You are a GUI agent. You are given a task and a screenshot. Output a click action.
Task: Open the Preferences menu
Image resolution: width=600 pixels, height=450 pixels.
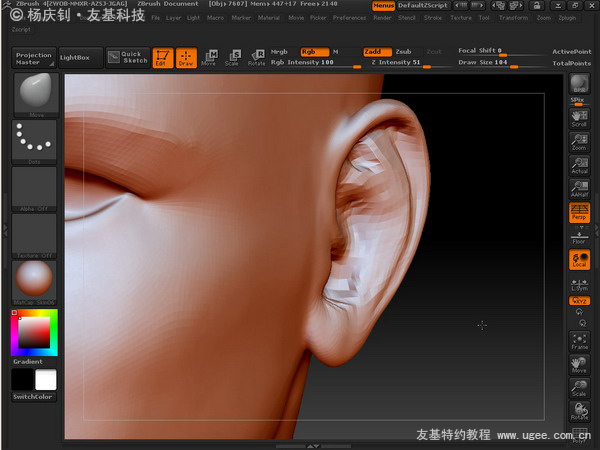(x=349, y=18)
